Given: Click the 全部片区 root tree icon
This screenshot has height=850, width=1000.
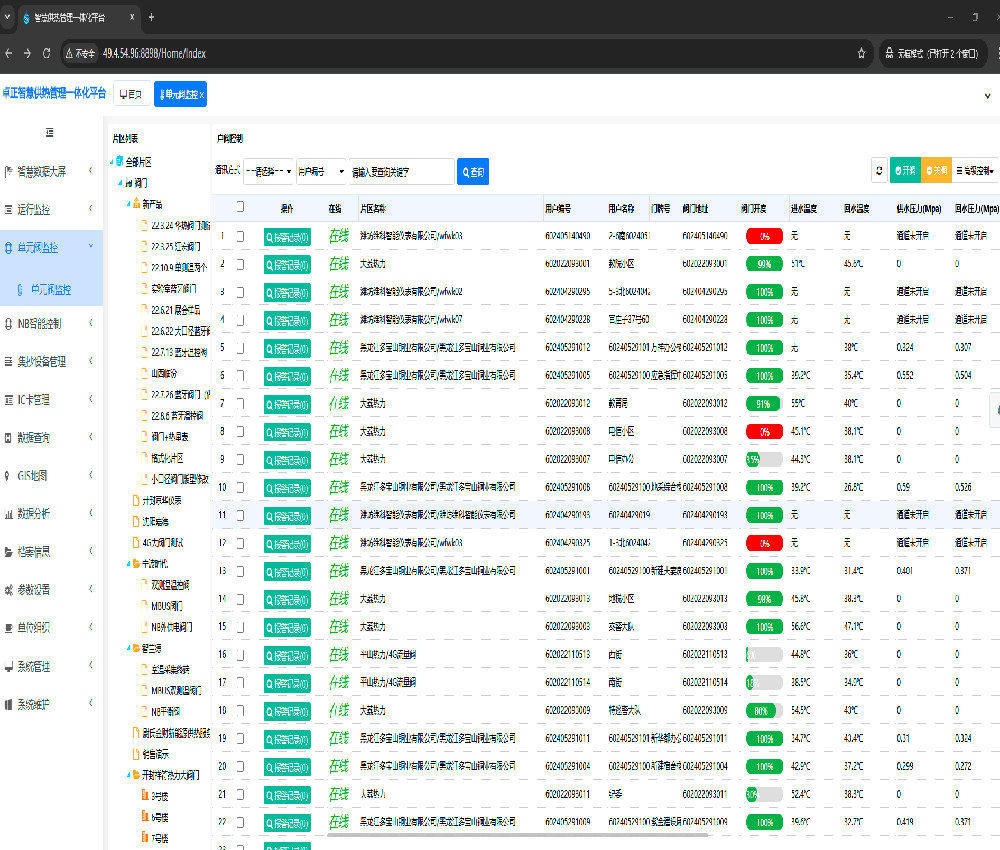Looking at the screenshot, I should [120, 161].
